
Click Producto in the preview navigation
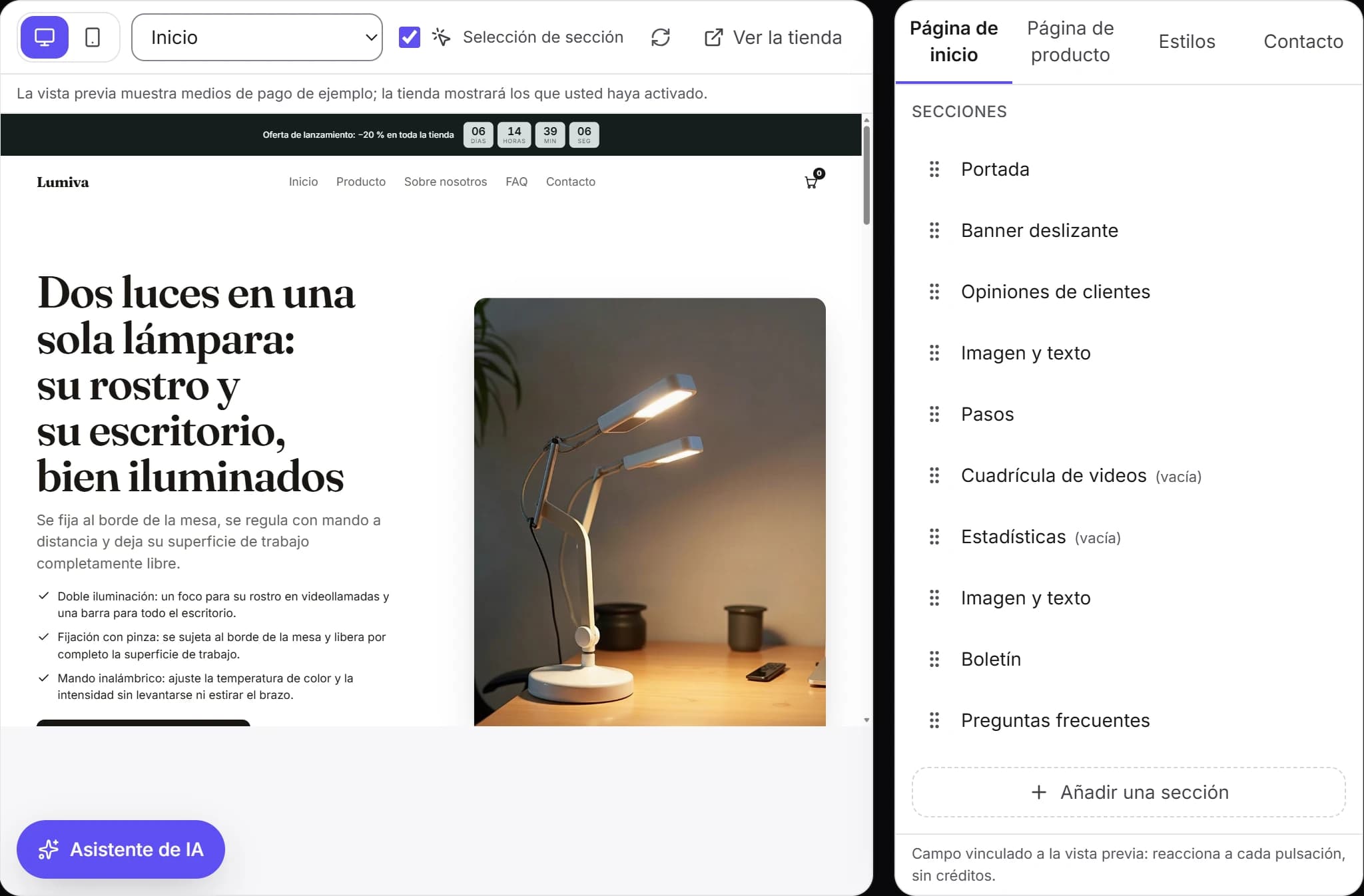point(361,182)
